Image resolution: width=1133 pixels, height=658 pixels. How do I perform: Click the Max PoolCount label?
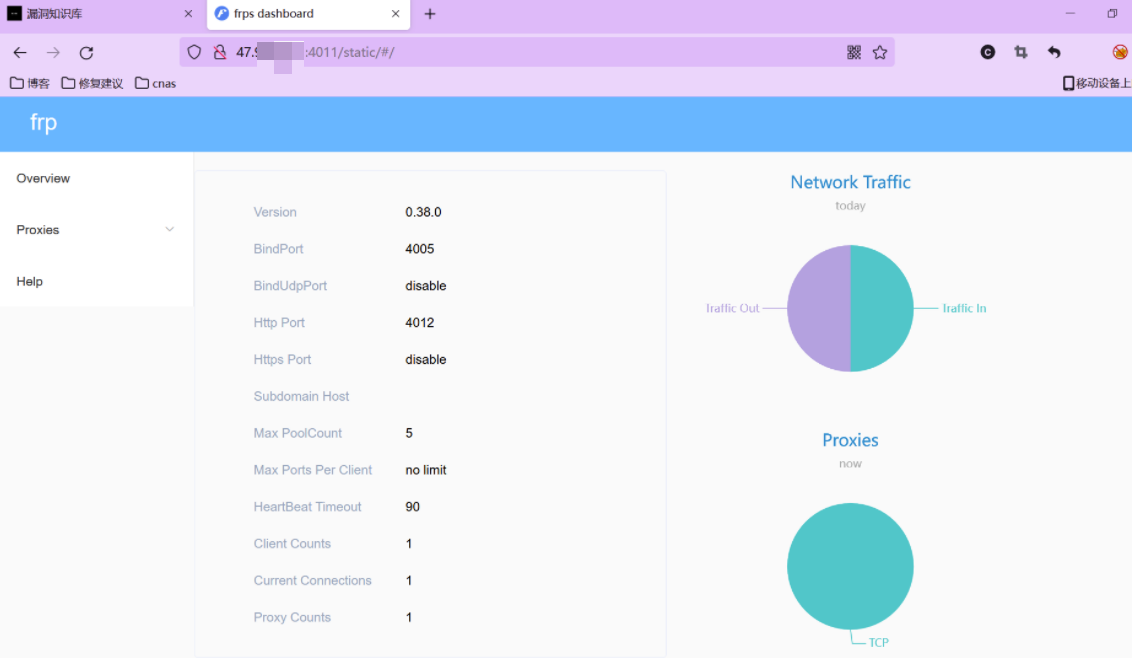(x=298, y=433)
